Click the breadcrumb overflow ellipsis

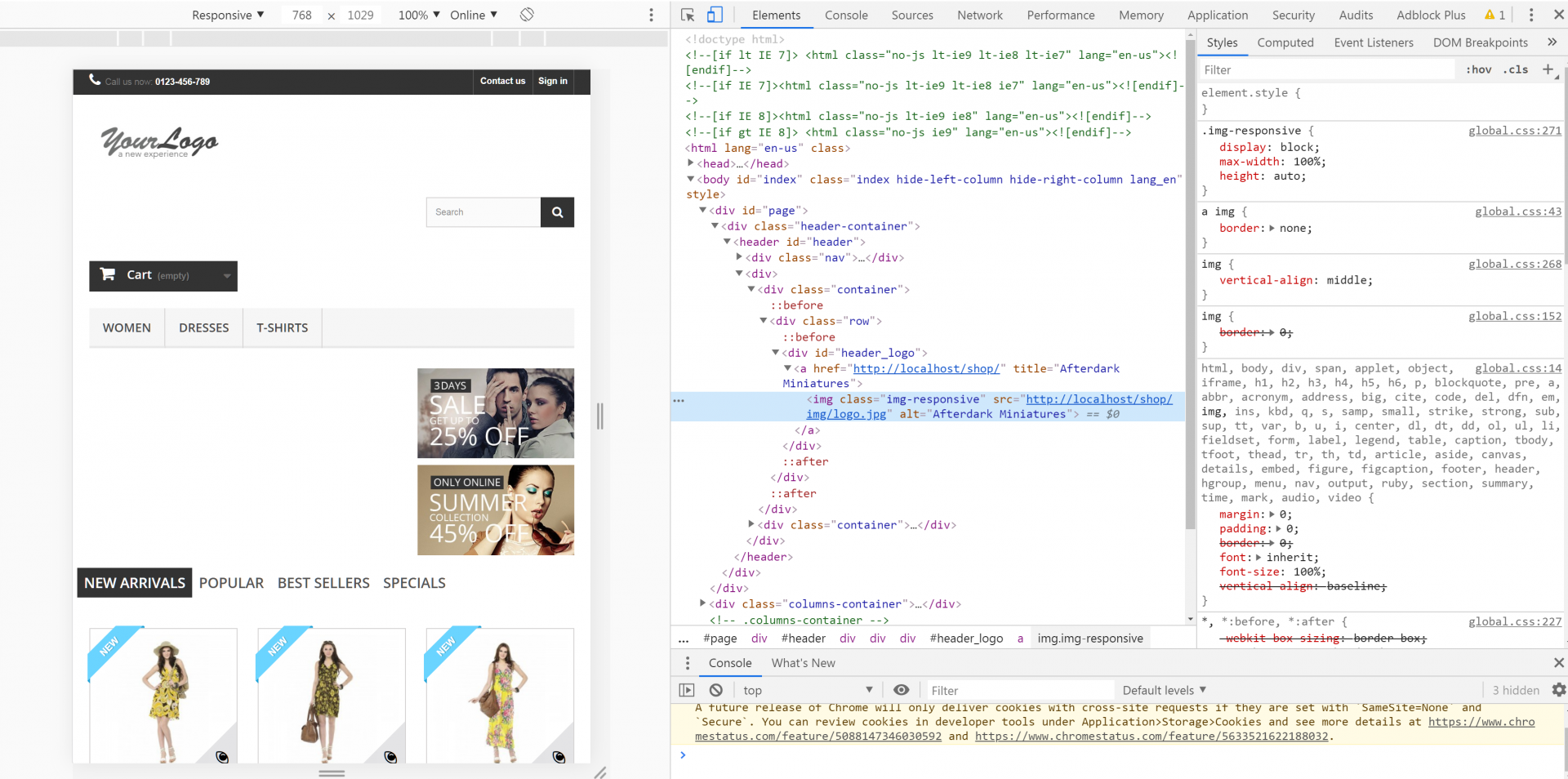point(684,639)
